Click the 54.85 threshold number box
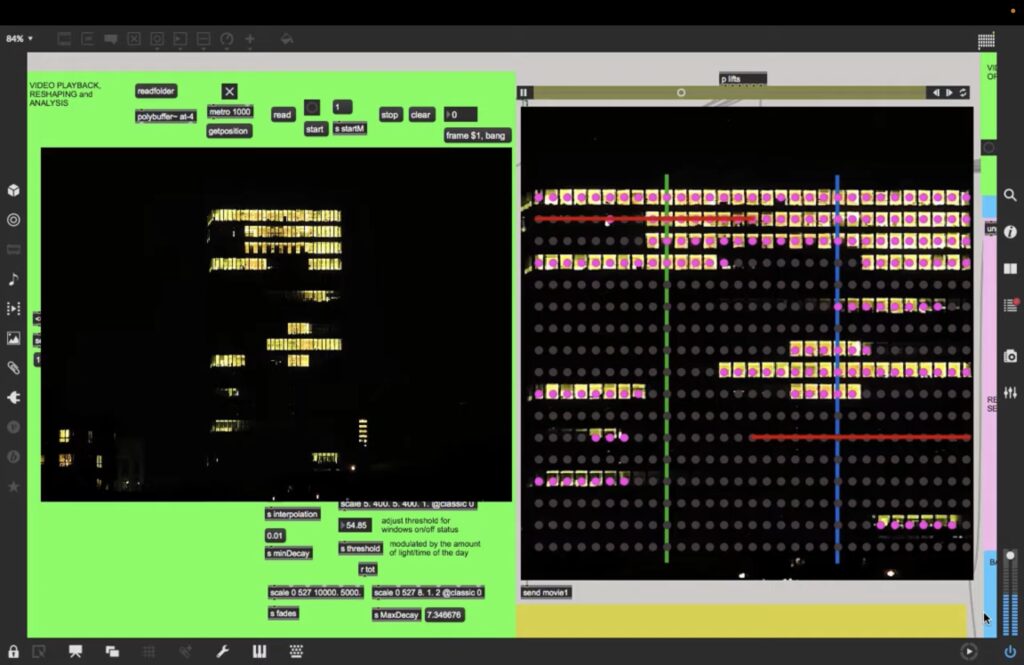 (x=356, y=525)
